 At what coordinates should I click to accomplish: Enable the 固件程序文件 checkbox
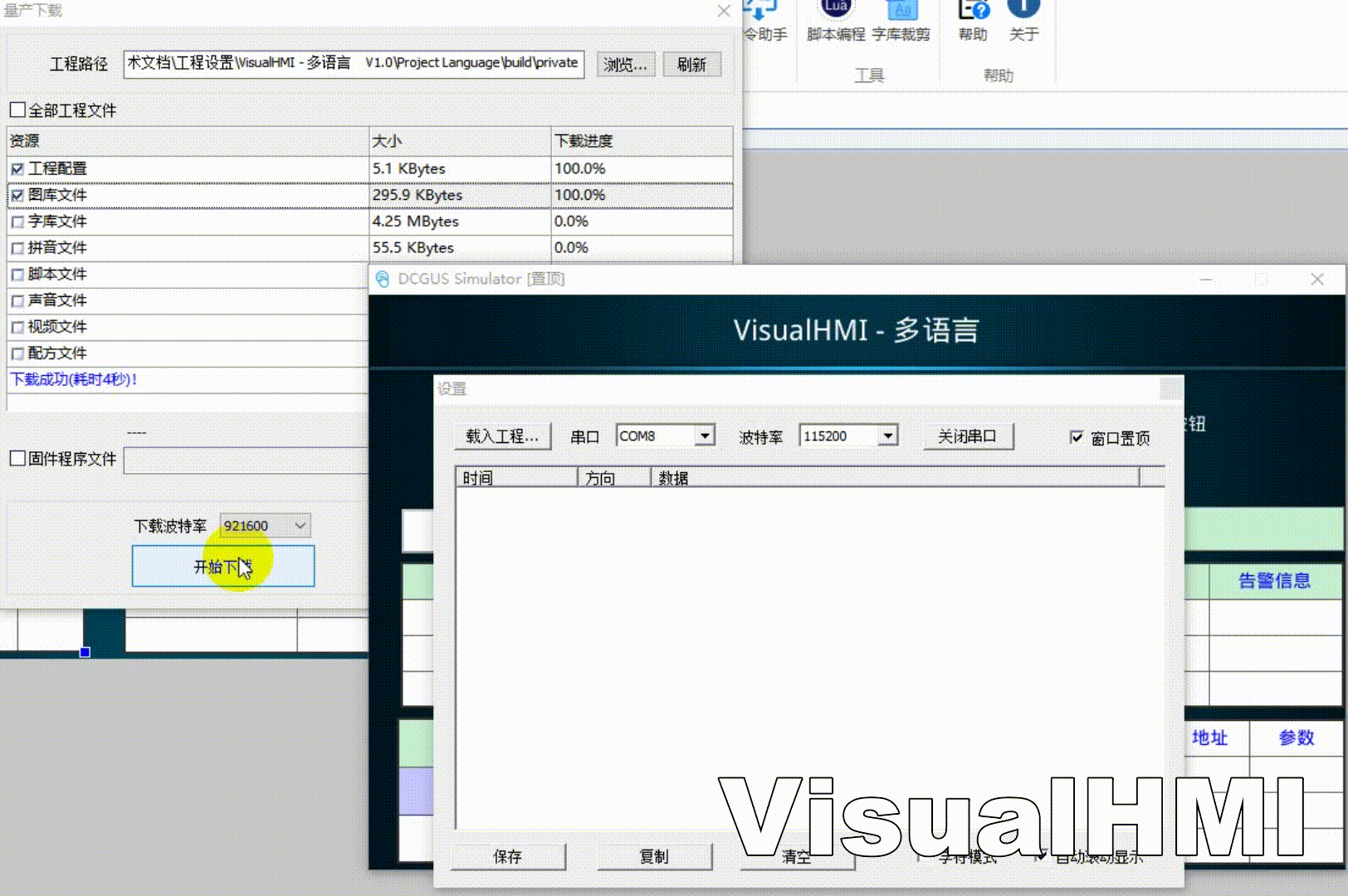pos(17,458)
